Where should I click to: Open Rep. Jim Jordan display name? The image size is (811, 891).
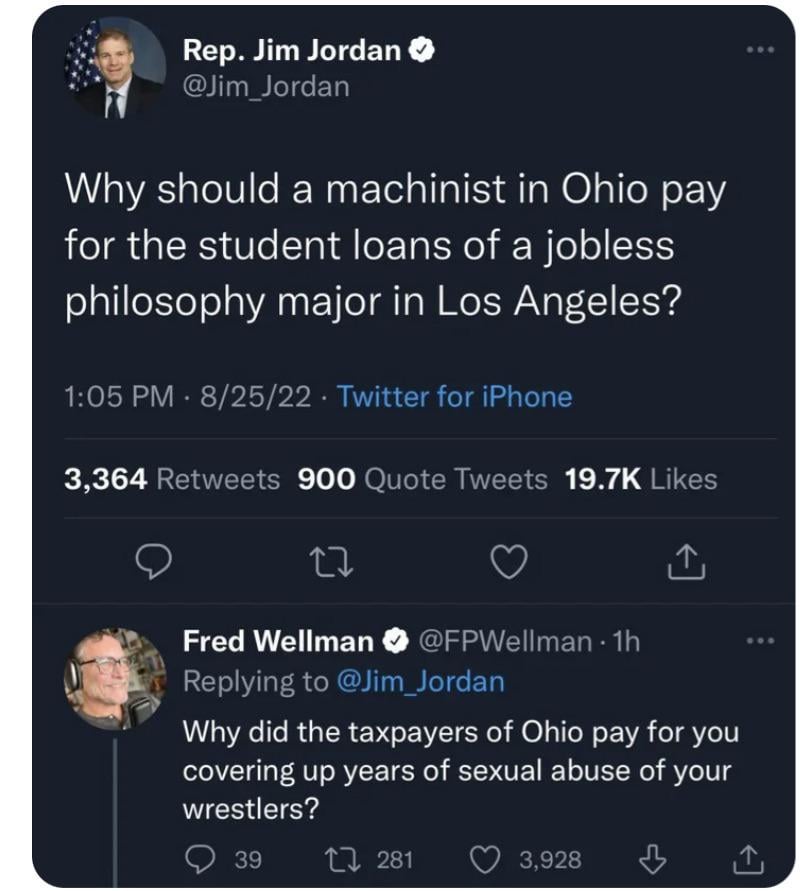(x=292, y=49)
